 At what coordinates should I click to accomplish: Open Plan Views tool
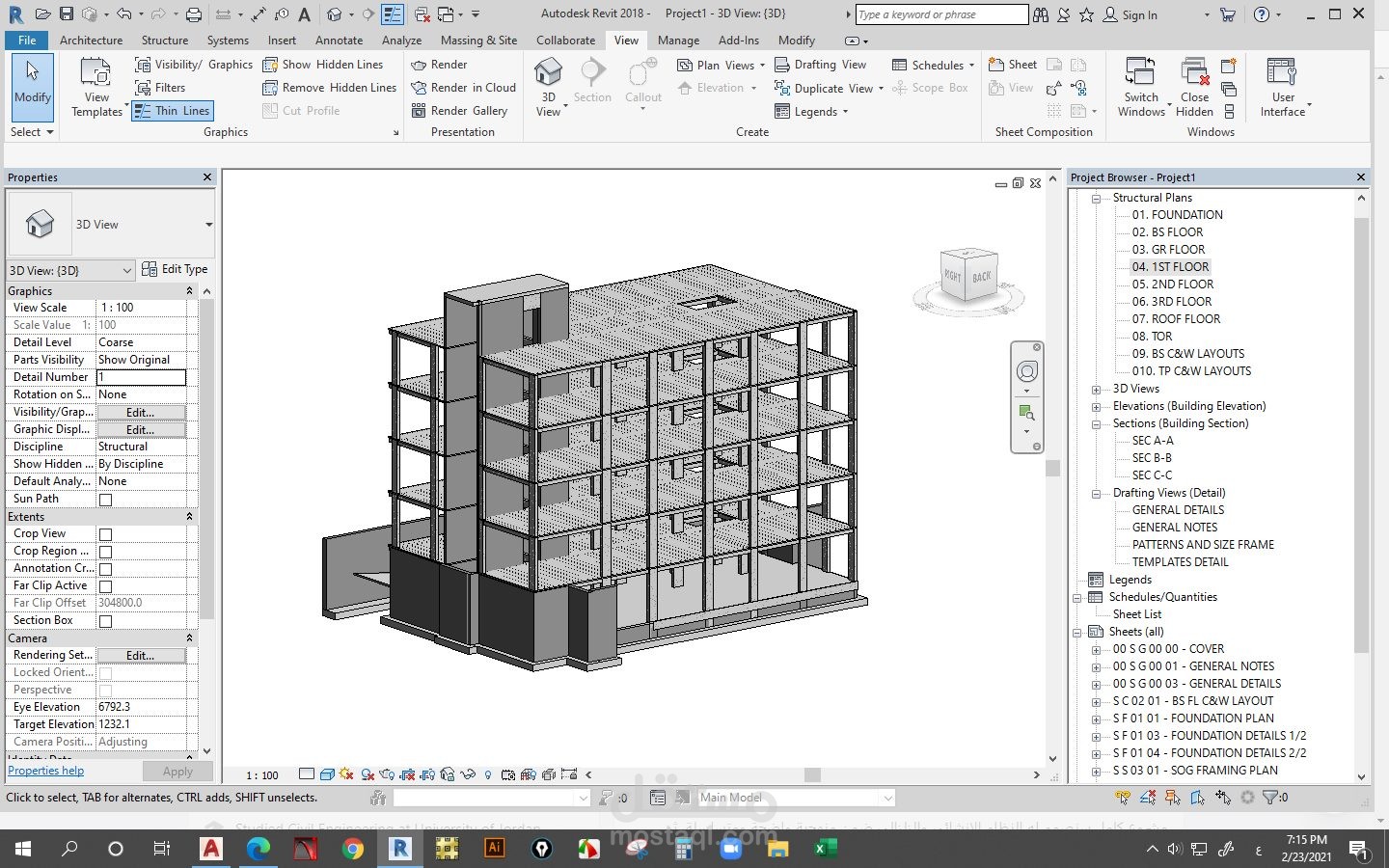pyautogui.click(x=721, y=65)
